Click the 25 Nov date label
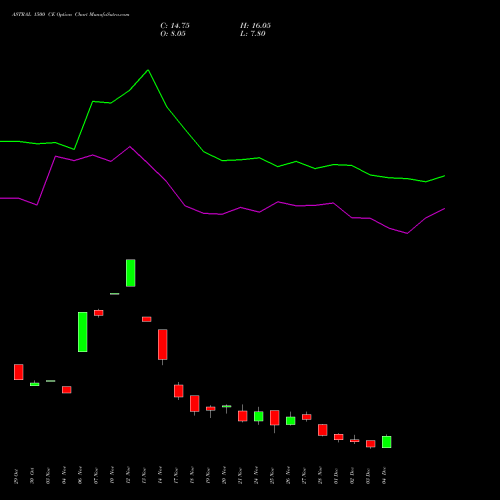Image resolution: width=500 pixels, height=500 pixels. pos(272,476)
